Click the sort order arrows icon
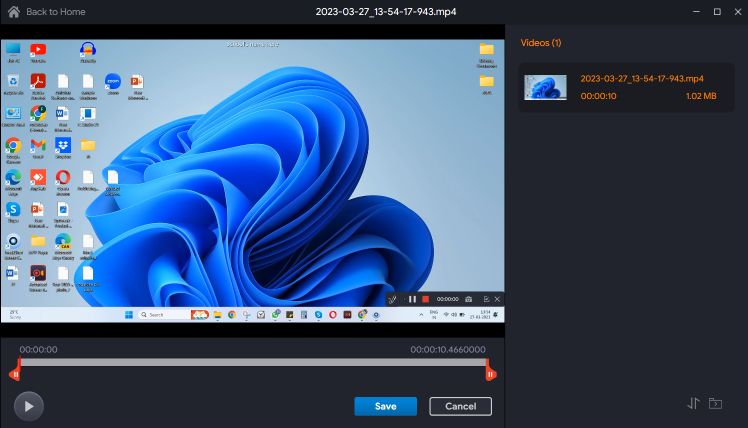 coord(693,404)
